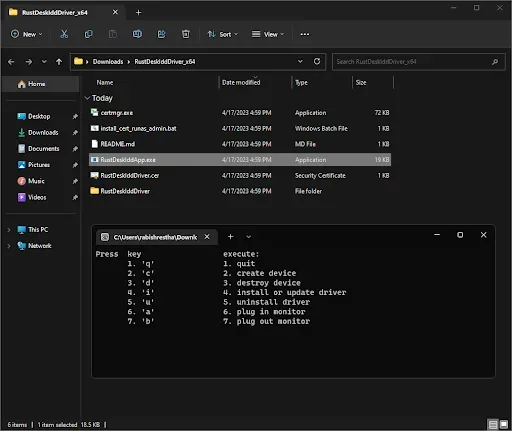Click the RustDeskIddDriver folder icon

[95, 191]
